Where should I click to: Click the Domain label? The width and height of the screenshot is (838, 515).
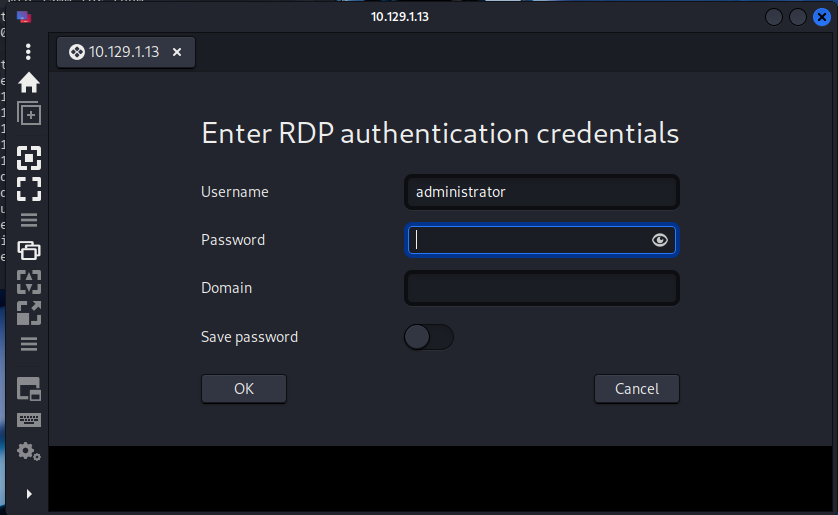pos(227,288)
